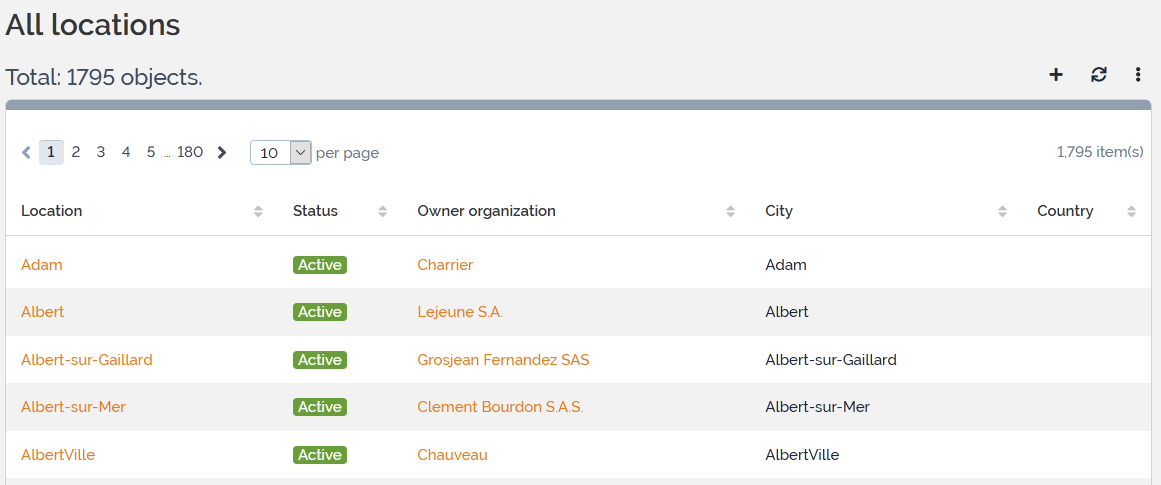Click Active status badge for AlbertVille
This screenshot has width=1161, height=485.
coord(320,455)
